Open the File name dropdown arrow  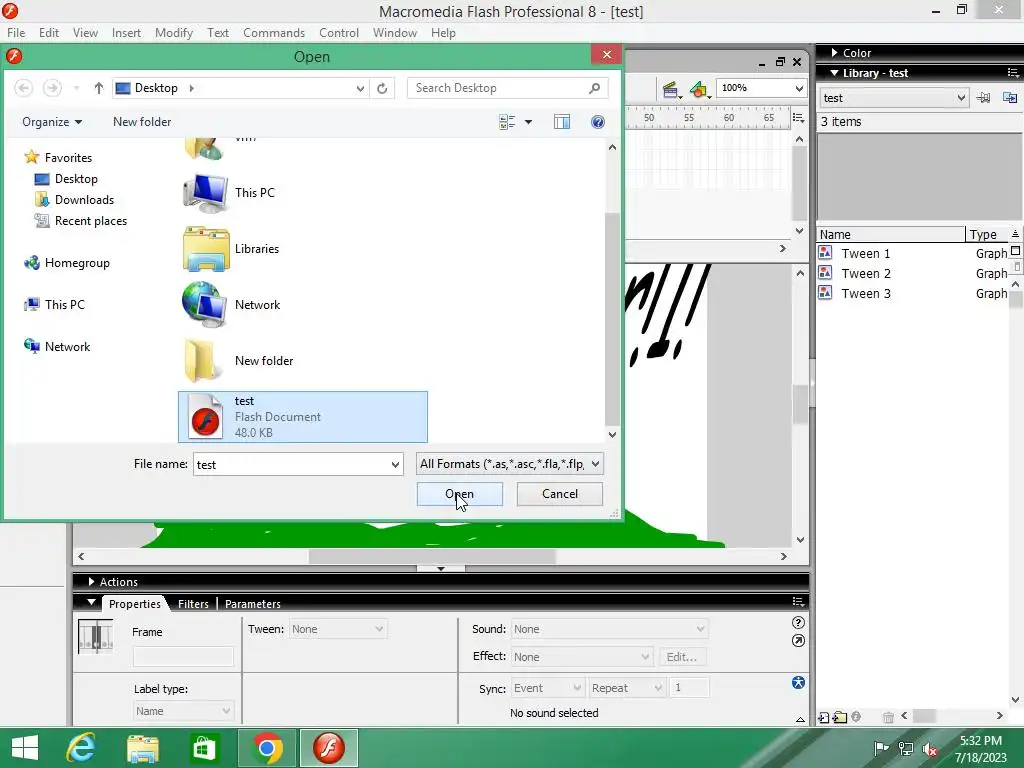click(395, 464)
